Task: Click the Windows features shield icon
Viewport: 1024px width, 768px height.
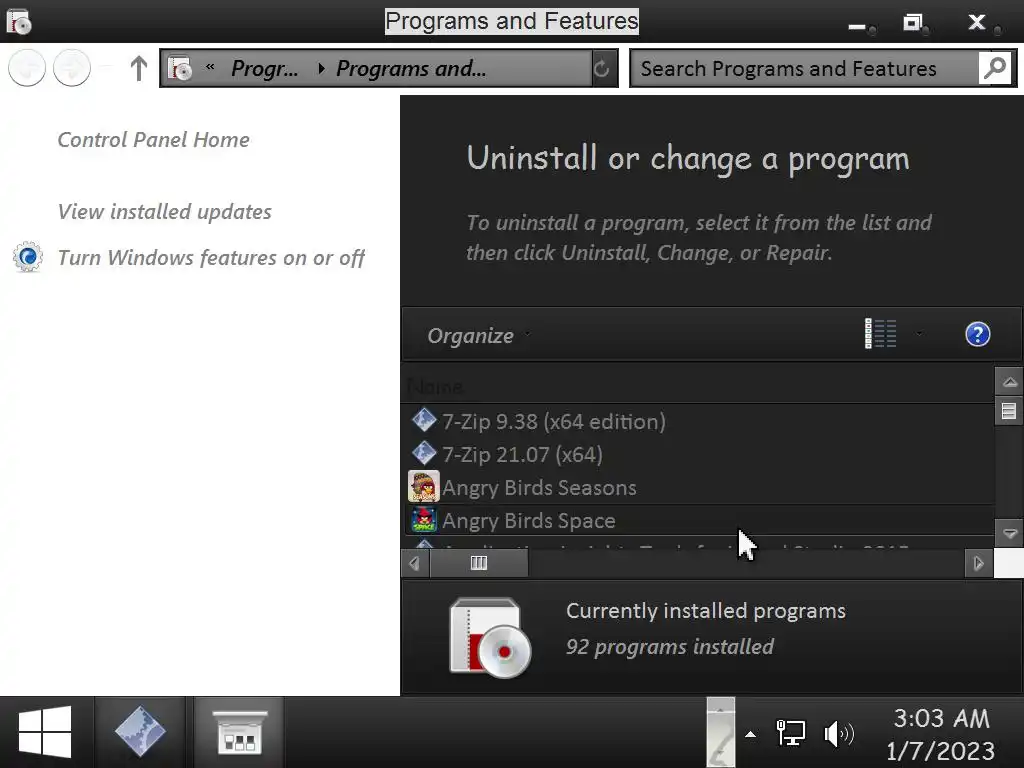Action: click(28, 257)
